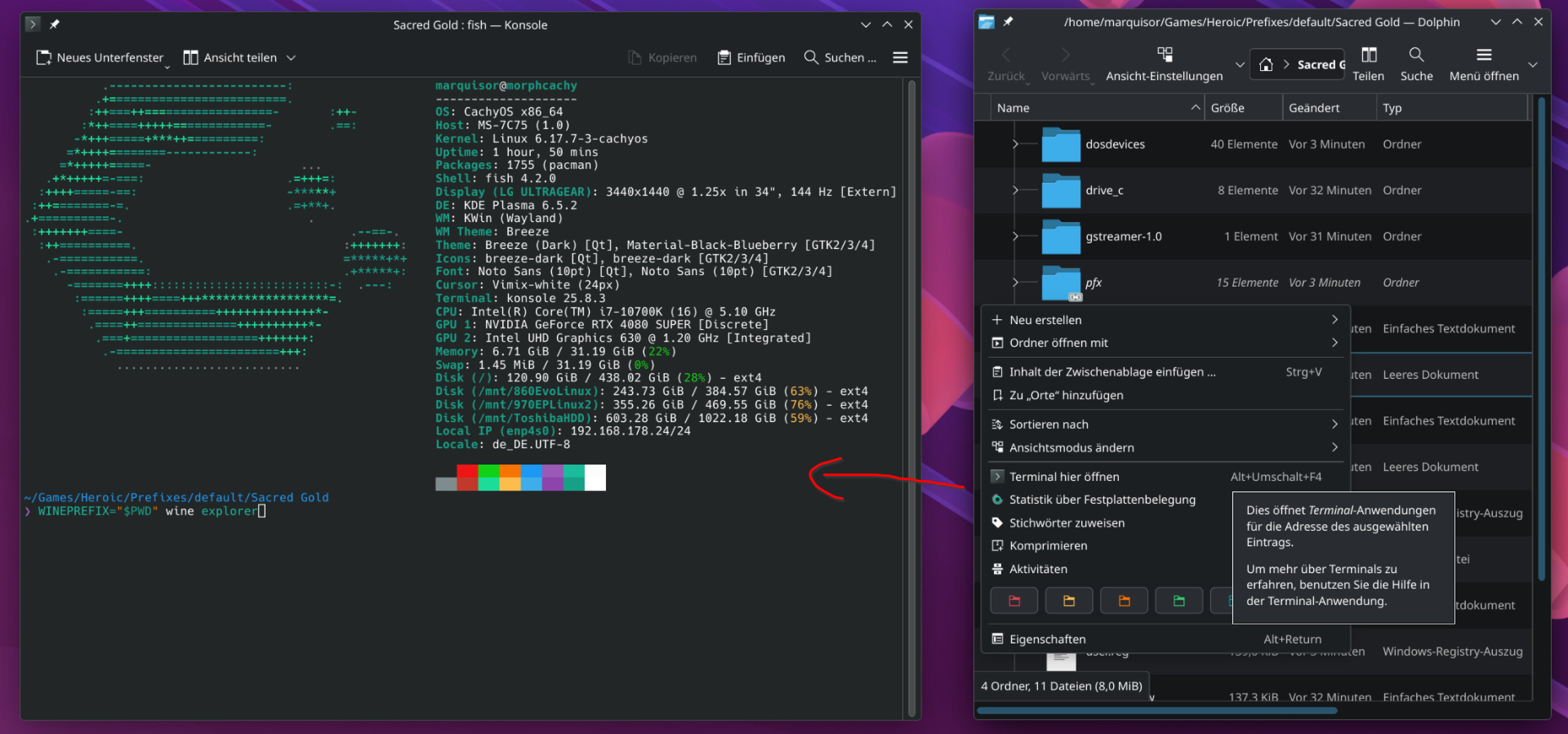The width and height of the screenshot is (1568, 734).
Task: Sort by the Typ column header
Action: 1452,108
